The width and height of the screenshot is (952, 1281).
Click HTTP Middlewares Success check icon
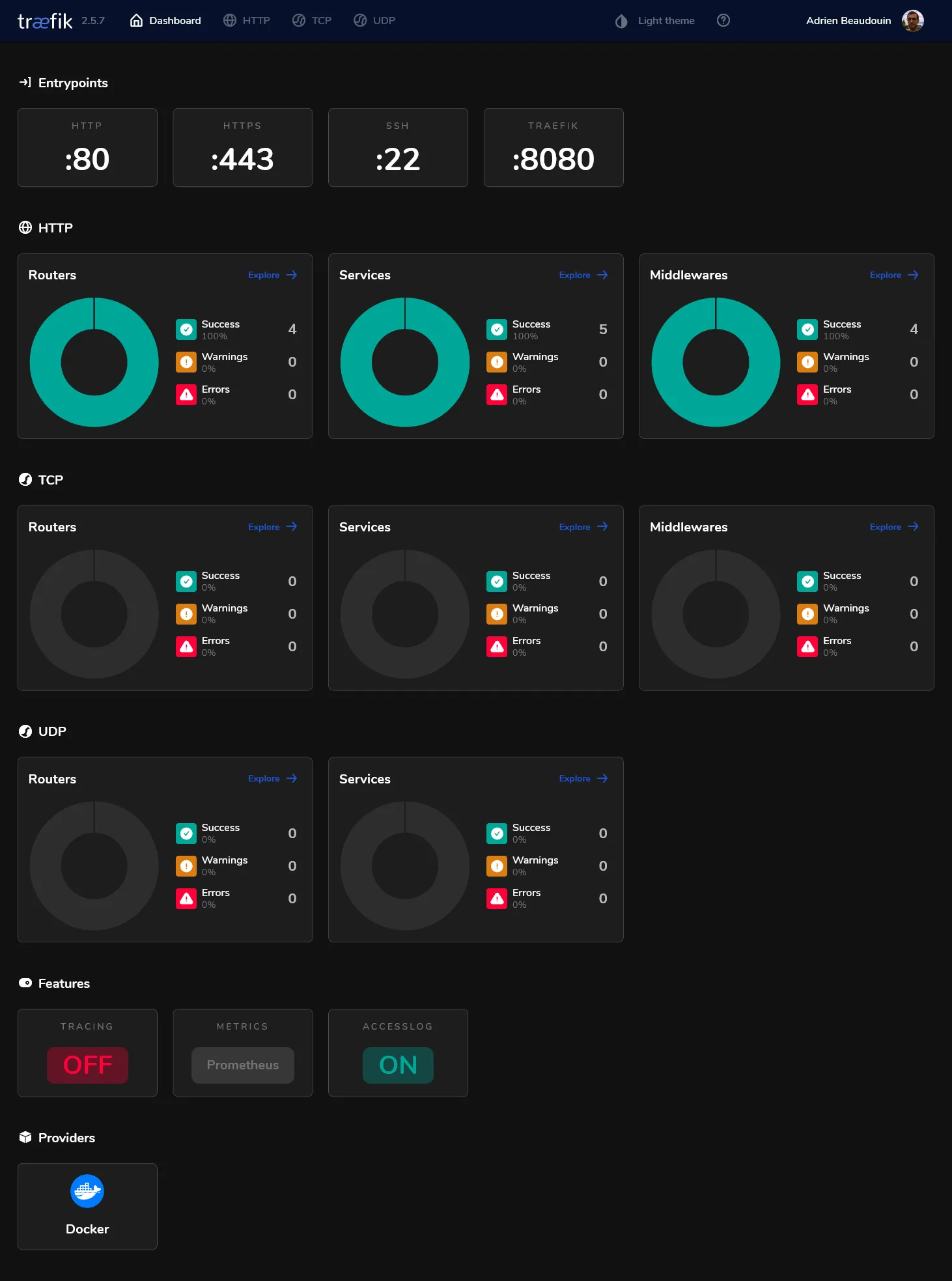[807, 330]
